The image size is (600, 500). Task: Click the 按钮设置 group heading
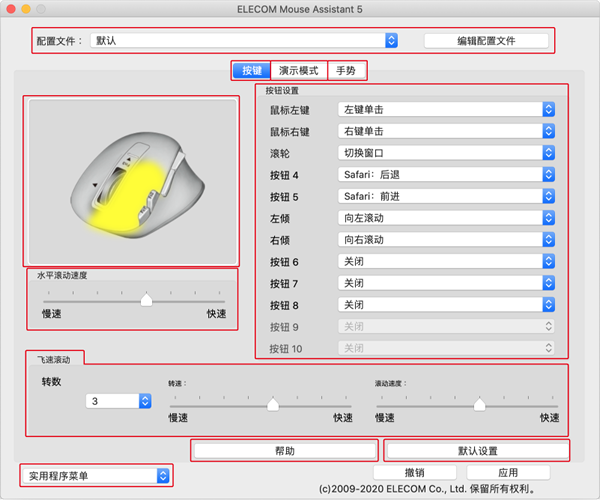pyautogui.click(x=282, y=91)
